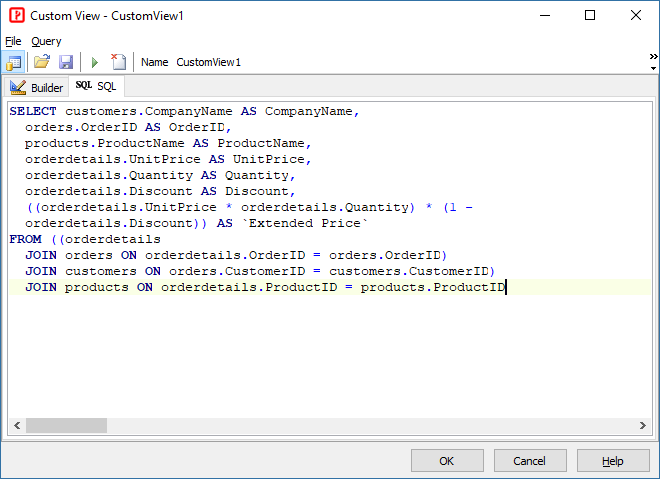The image size is (660, 479).
Task: Click the FROM keyword in SQL editor
Action: pos(24,240)
